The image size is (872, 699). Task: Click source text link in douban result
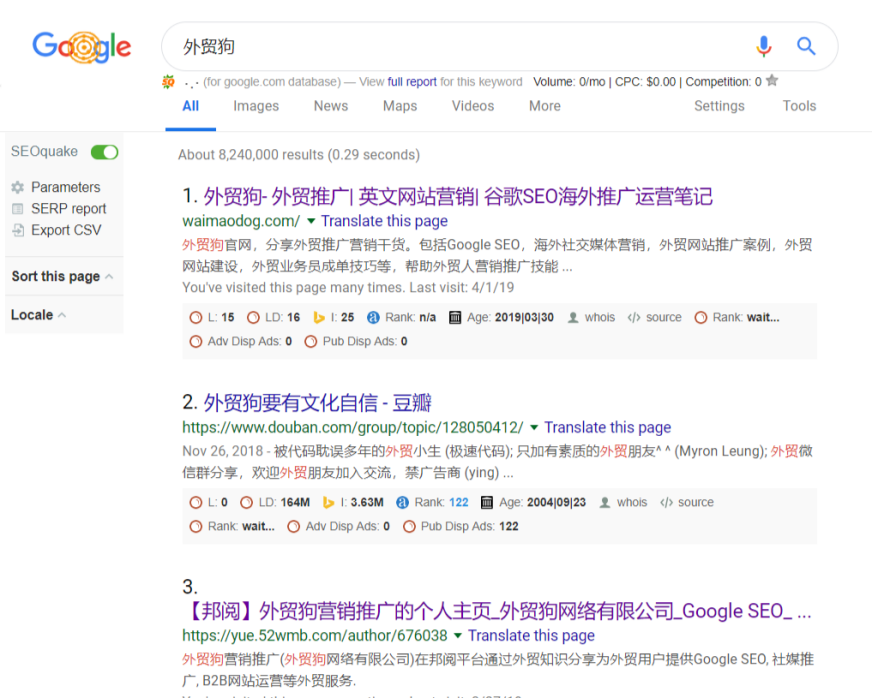click(x=696, y=503)
